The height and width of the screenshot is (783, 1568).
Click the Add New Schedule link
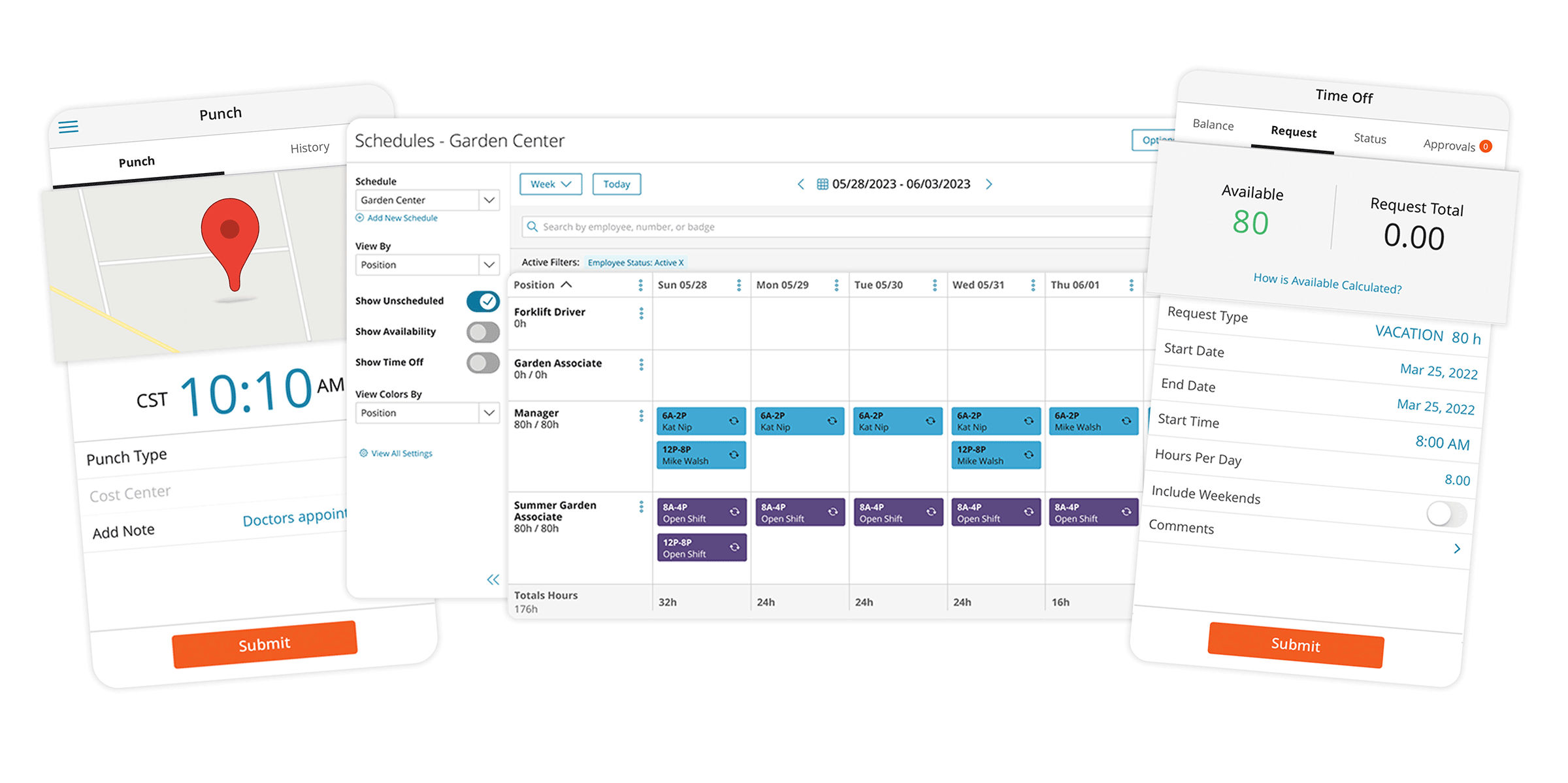pyautogui.click(x=402, y=218)
